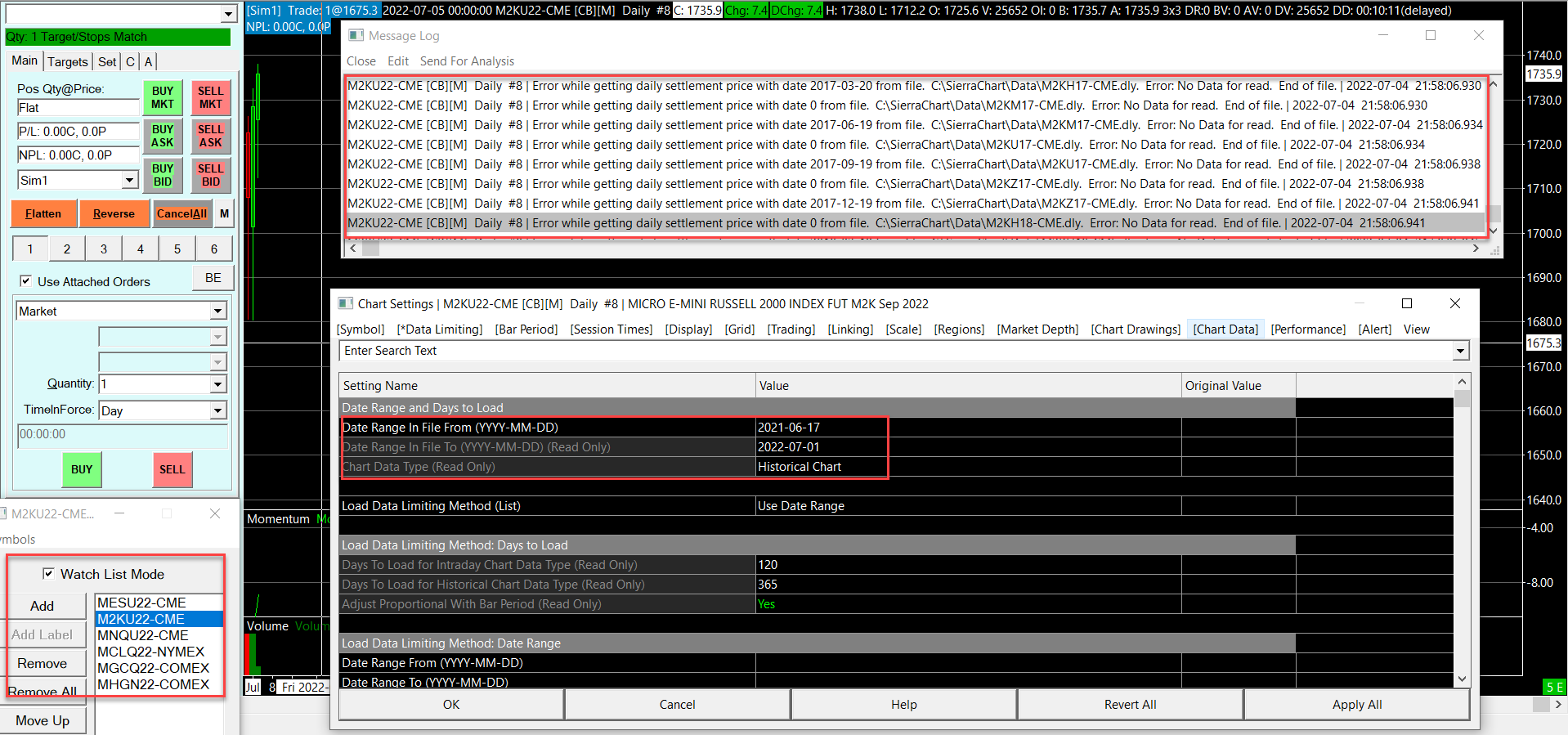1568x735 pixels.
Task: Click the Remove button in watch list
Action: click(x=43, y=663)
